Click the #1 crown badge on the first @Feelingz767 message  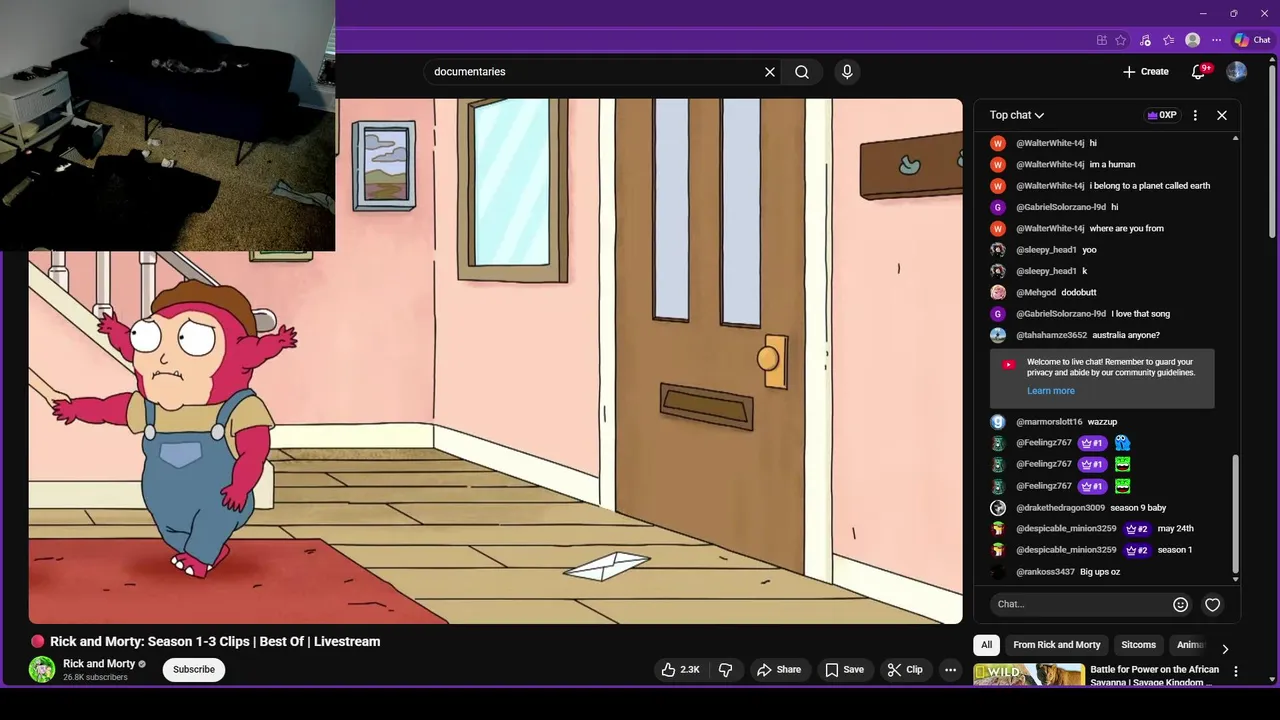pyautogui.click(x=1093, y=443)
